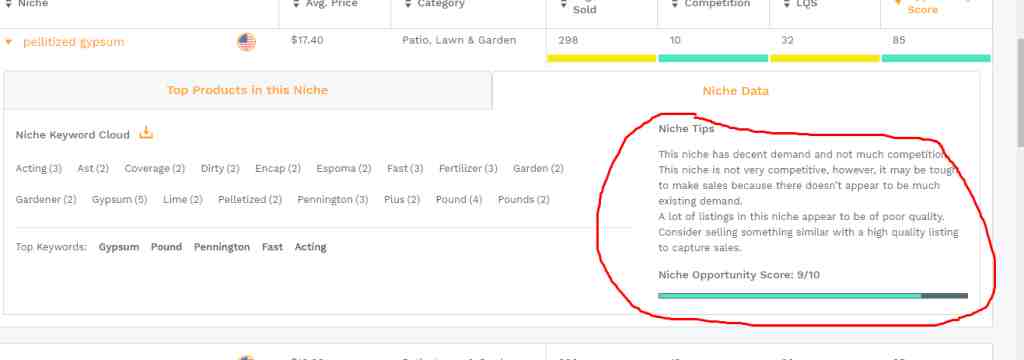Download the Niche Keyword Cloud

click(x=146, y=133)
